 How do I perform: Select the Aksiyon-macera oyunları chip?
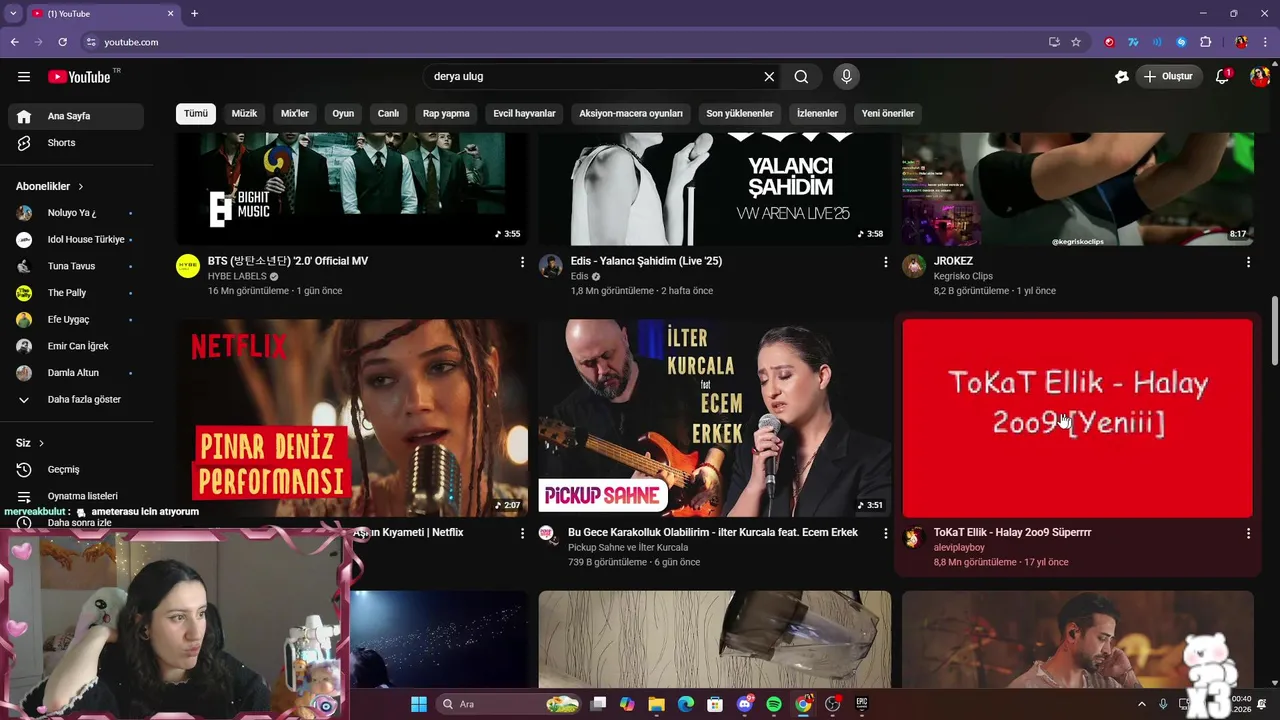coord(631,113)
